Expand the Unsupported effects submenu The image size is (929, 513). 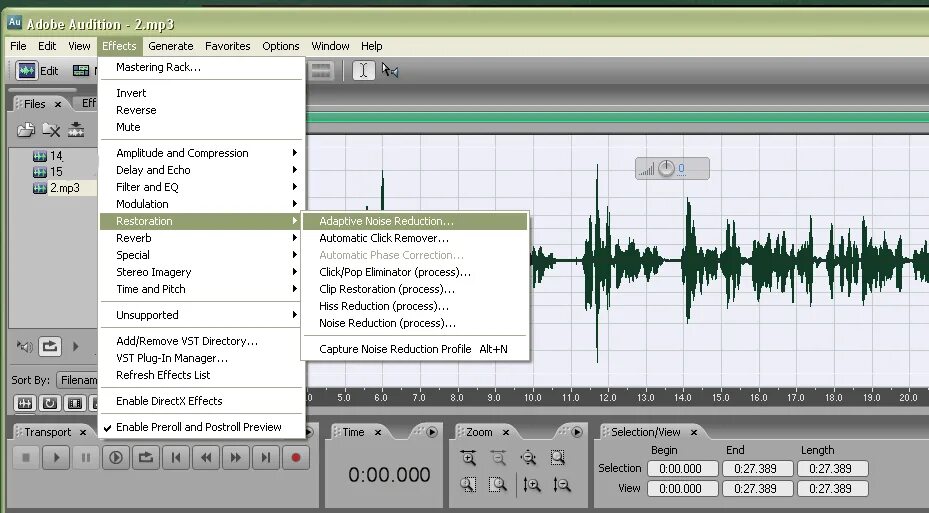(201, 315)
